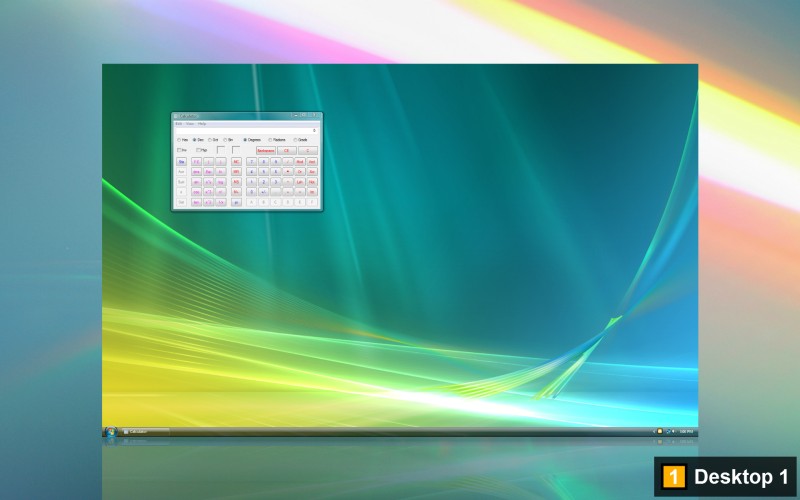The width and height of the screenshot is (800, 500).
Task: Tick the Hyp checkbox
Action: tap(202, 150)
